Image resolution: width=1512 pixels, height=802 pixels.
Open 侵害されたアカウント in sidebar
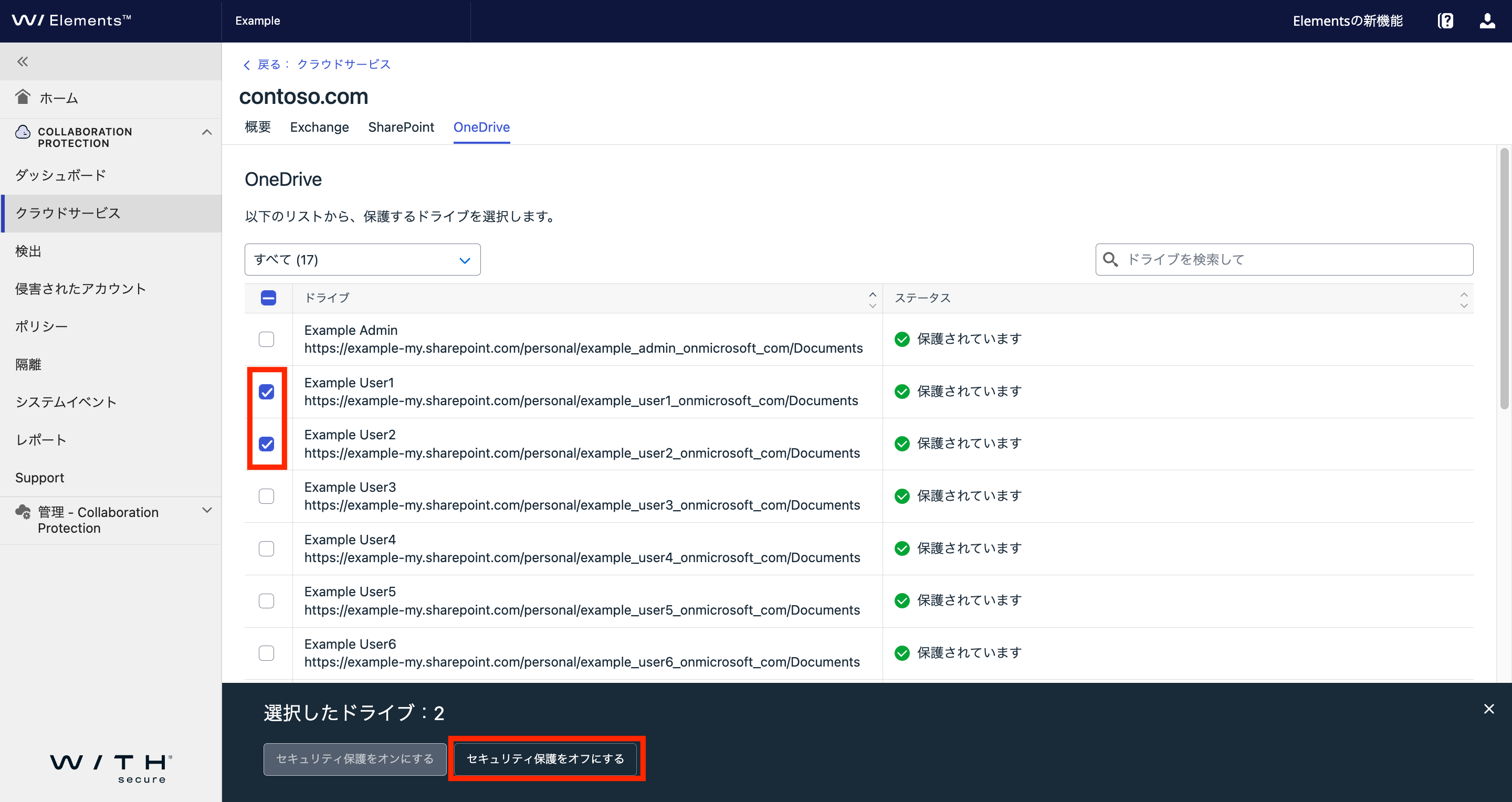tap(111, 289)
